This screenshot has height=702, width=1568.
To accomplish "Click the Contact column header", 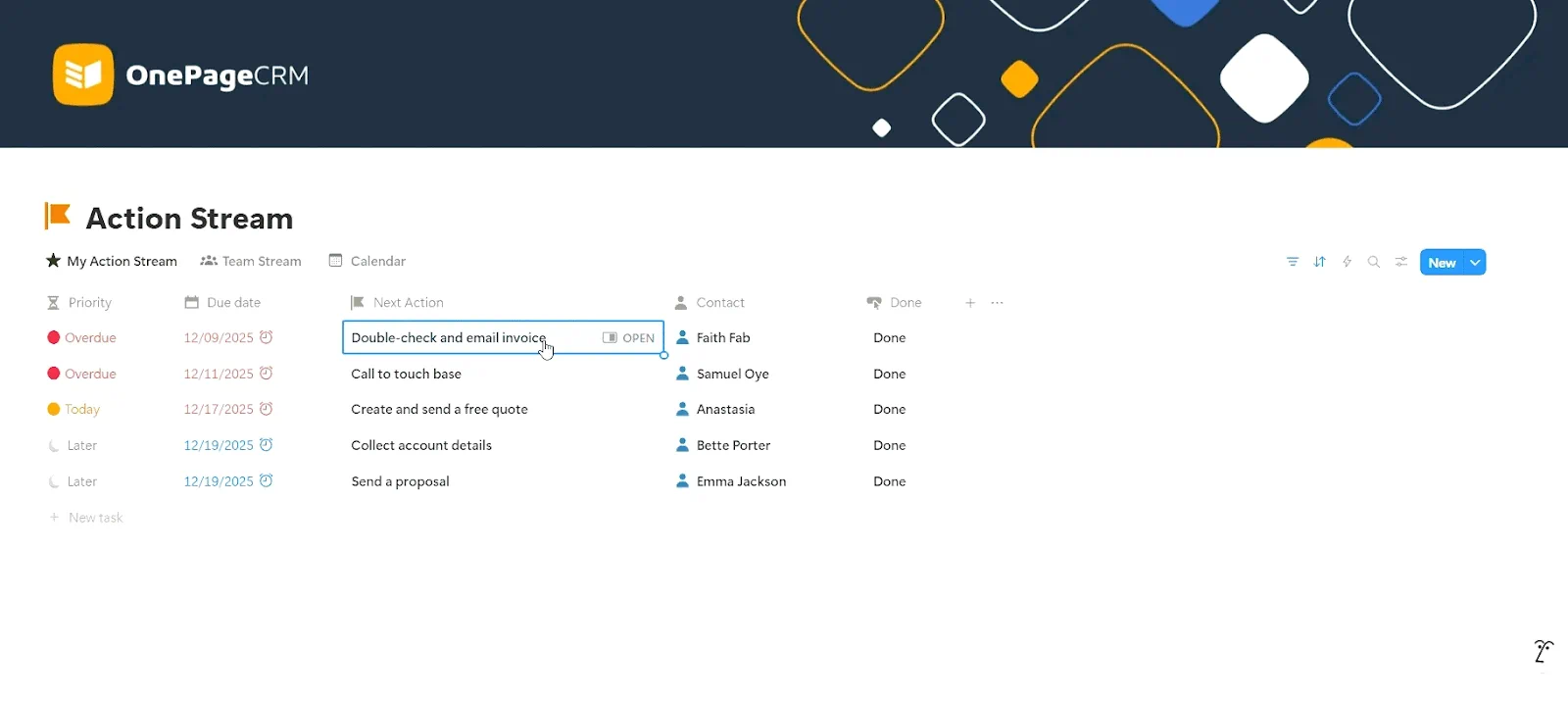I will (x=710, y=303).
